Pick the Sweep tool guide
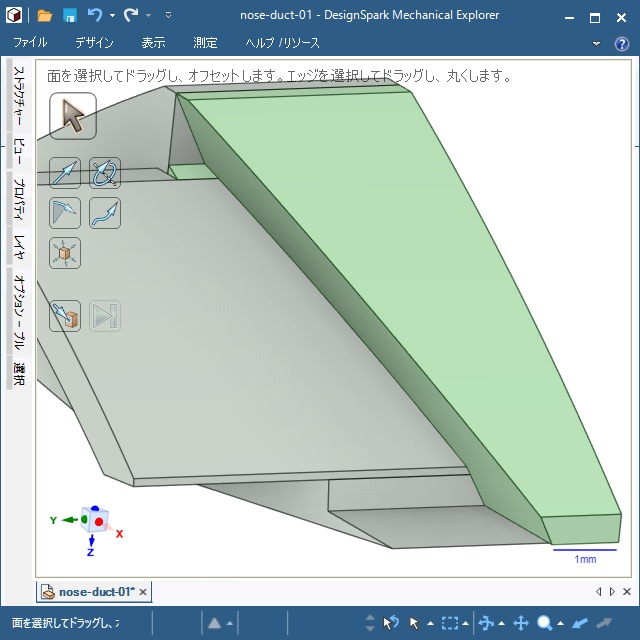This screenshot has height=640, width=640. [105, 213]
